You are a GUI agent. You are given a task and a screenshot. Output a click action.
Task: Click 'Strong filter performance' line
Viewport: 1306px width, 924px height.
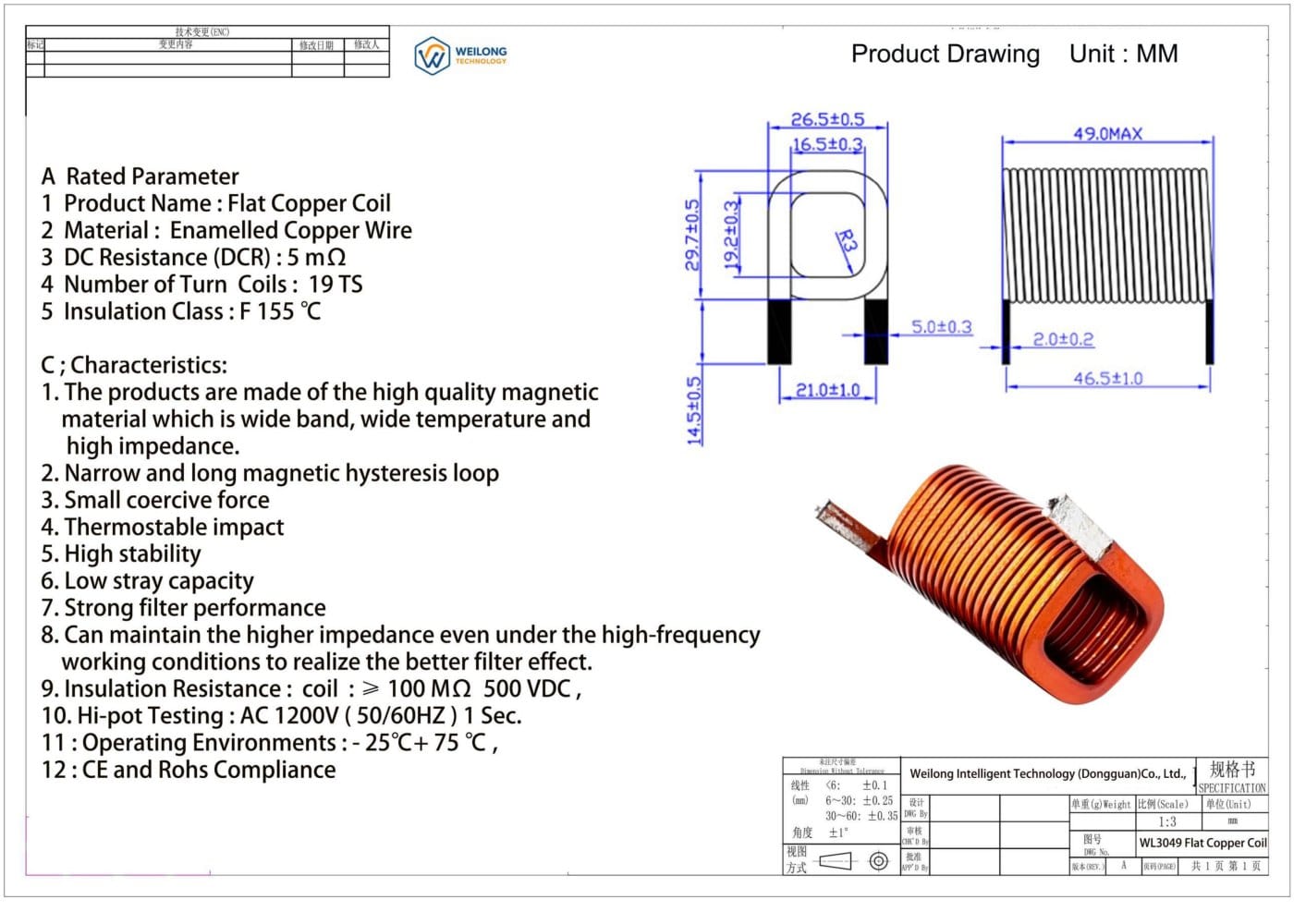(x=183, y=607)
